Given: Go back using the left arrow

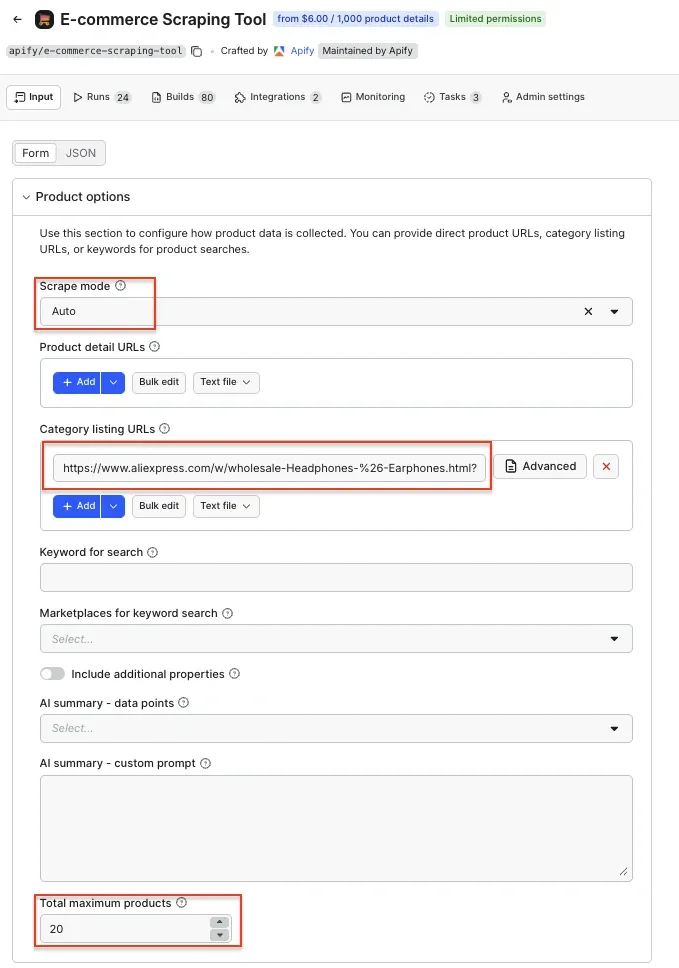Looking at the screenshot, I should point(17,19).
